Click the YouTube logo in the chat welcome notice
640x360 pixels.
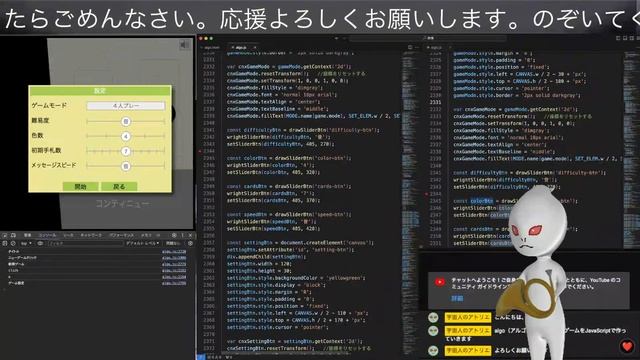[x=440, y=282]
